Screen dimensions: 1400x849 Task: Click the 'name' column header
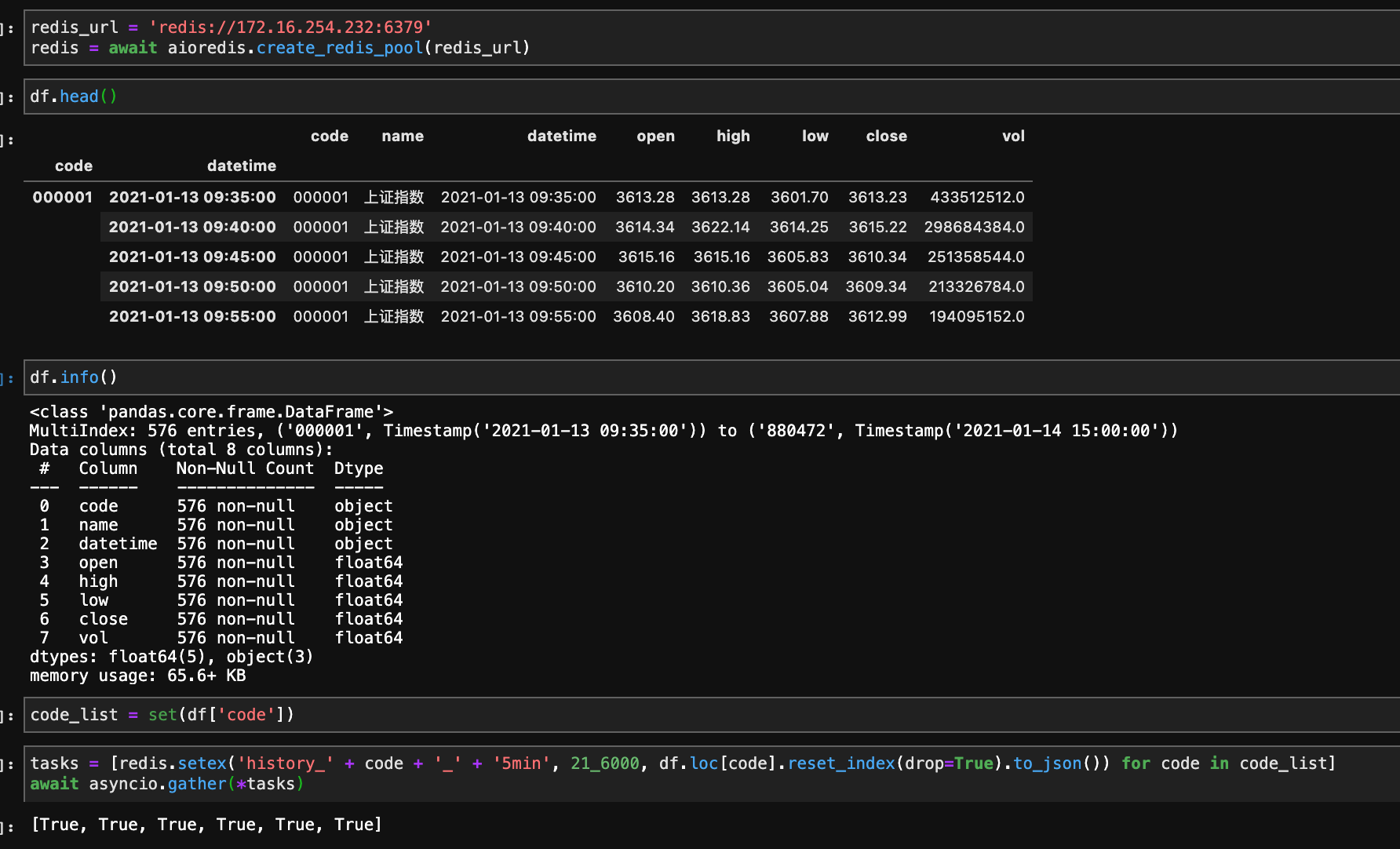[x=403, y=136]
